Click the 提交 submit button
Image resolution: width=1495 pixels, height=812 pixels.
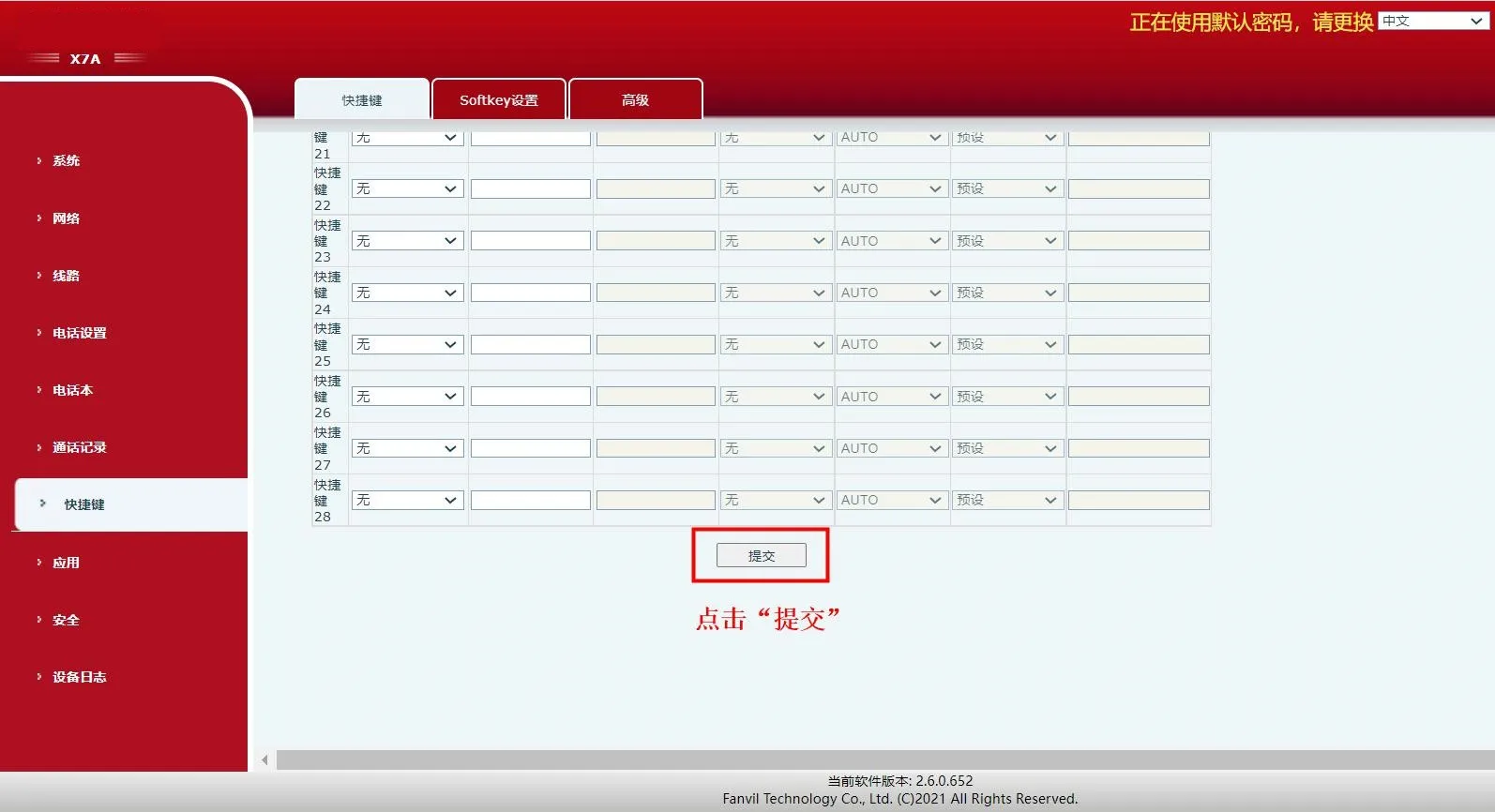click(761, 556)
